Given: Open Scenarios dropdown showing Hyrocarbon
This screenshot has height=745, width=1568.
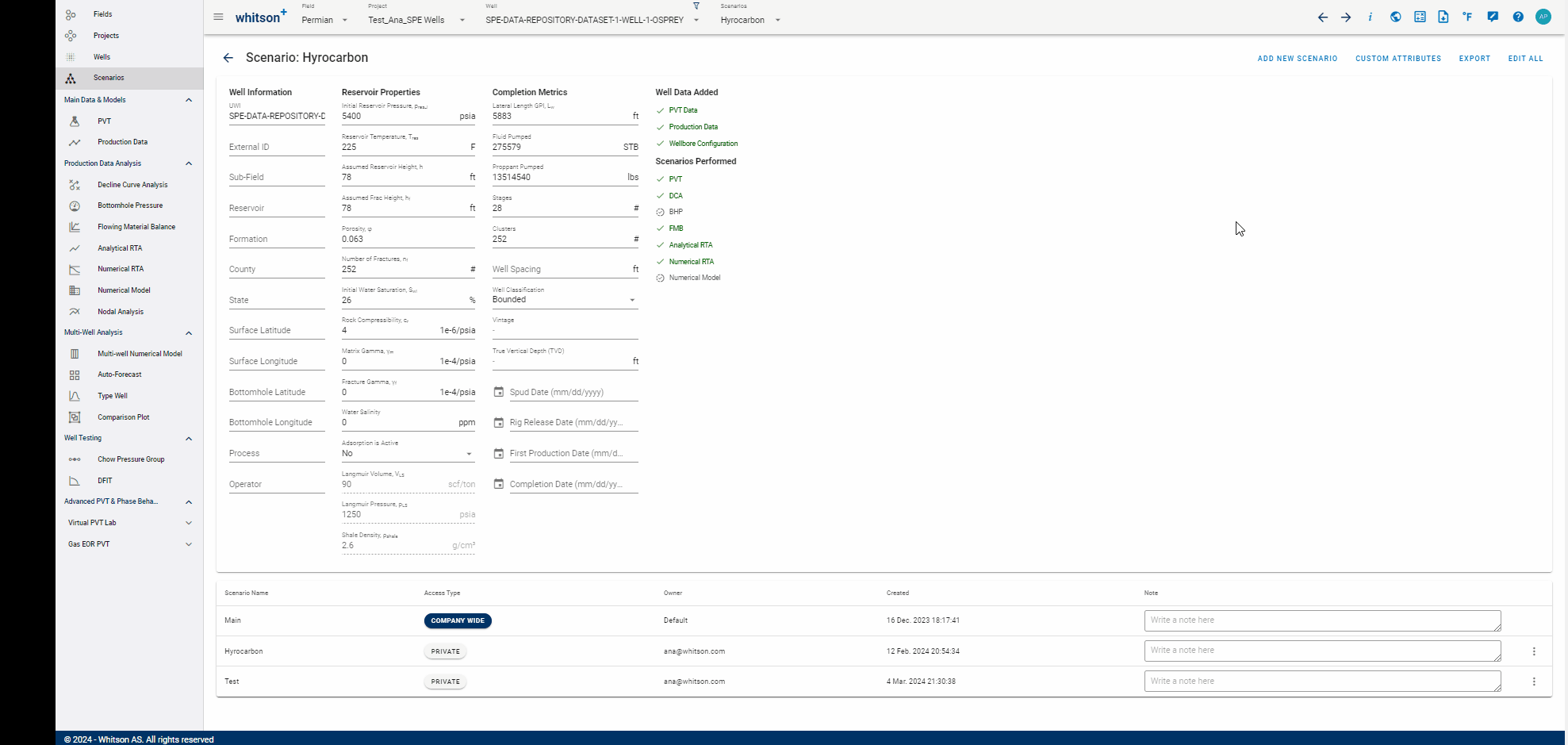Looking at the screenshot, I should 751,20.
